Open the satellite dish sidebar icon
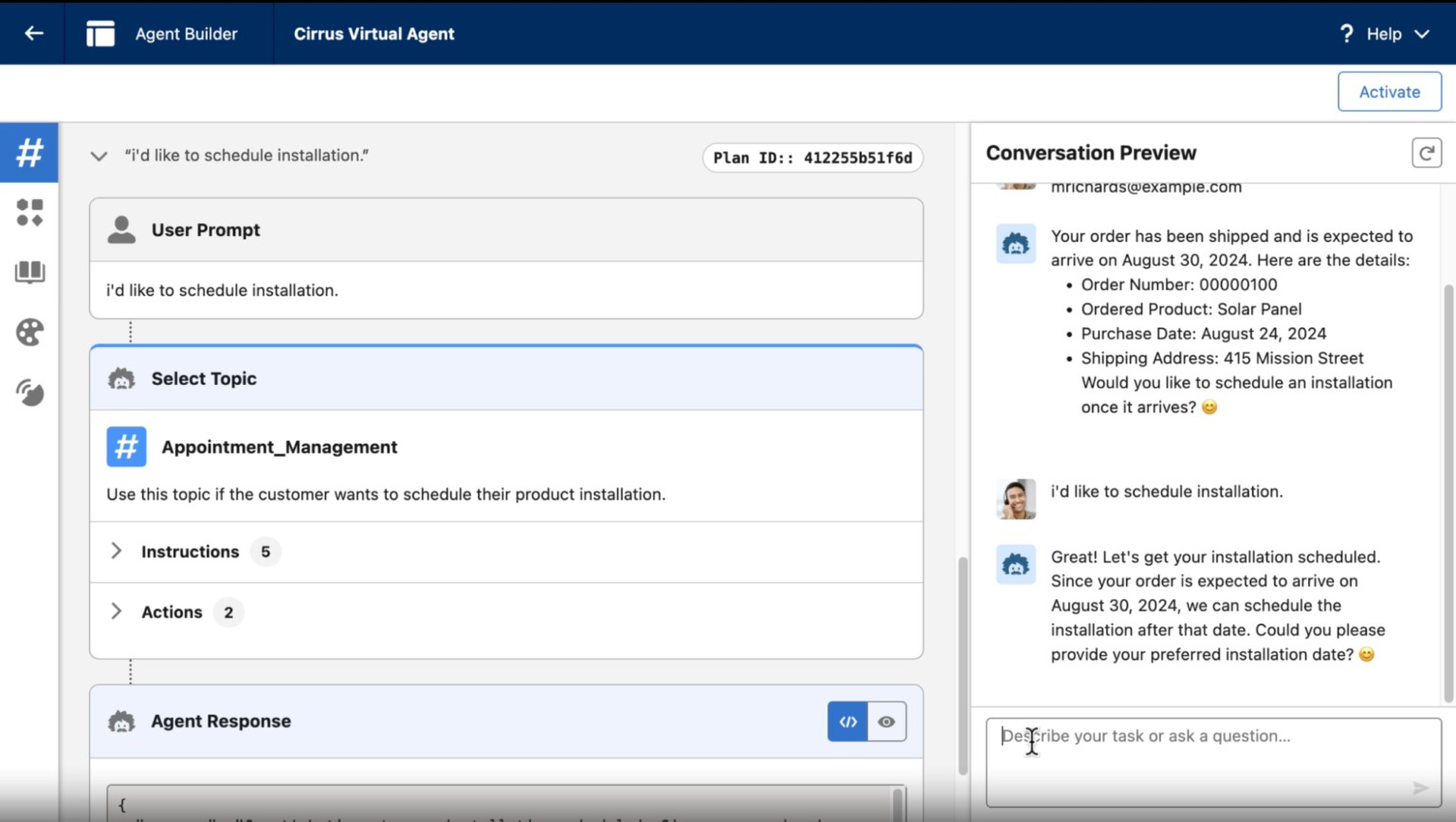The width and height of the screenshot is (1456, 822). pyautogui.click(x=29, y=393)
